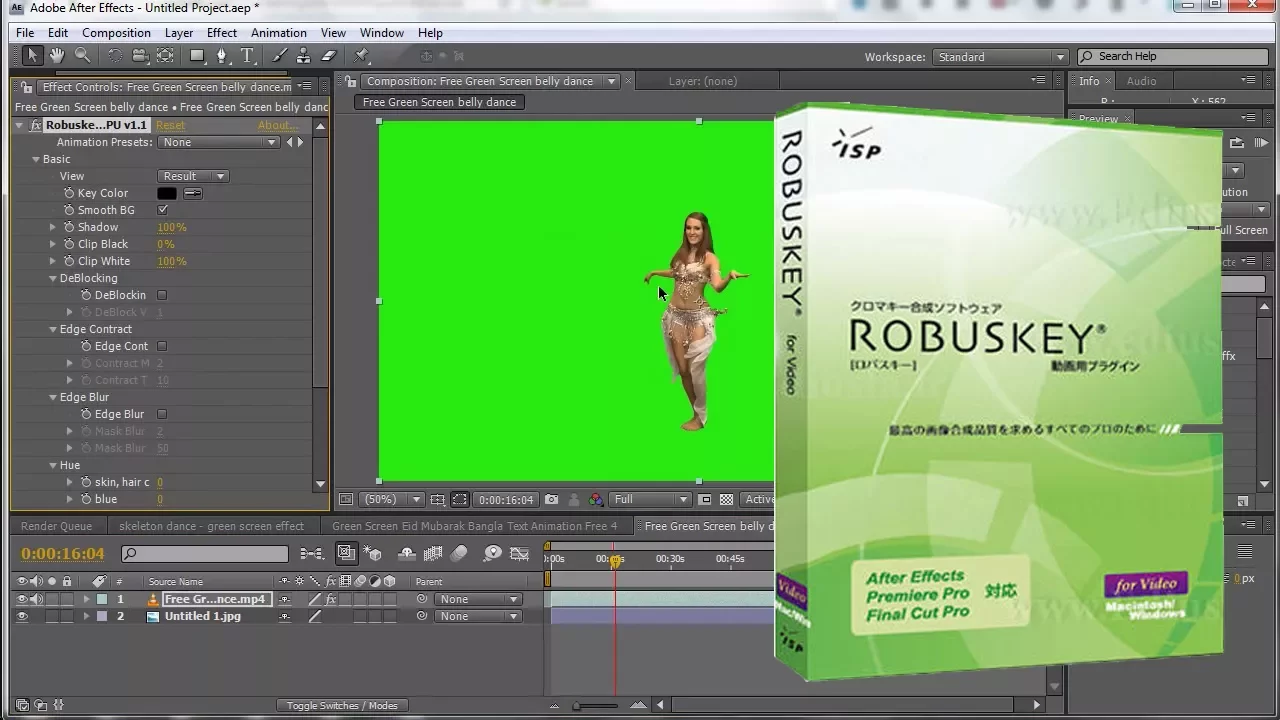
Task: Click Brainstorm icon in timeline
Action: 492,553
